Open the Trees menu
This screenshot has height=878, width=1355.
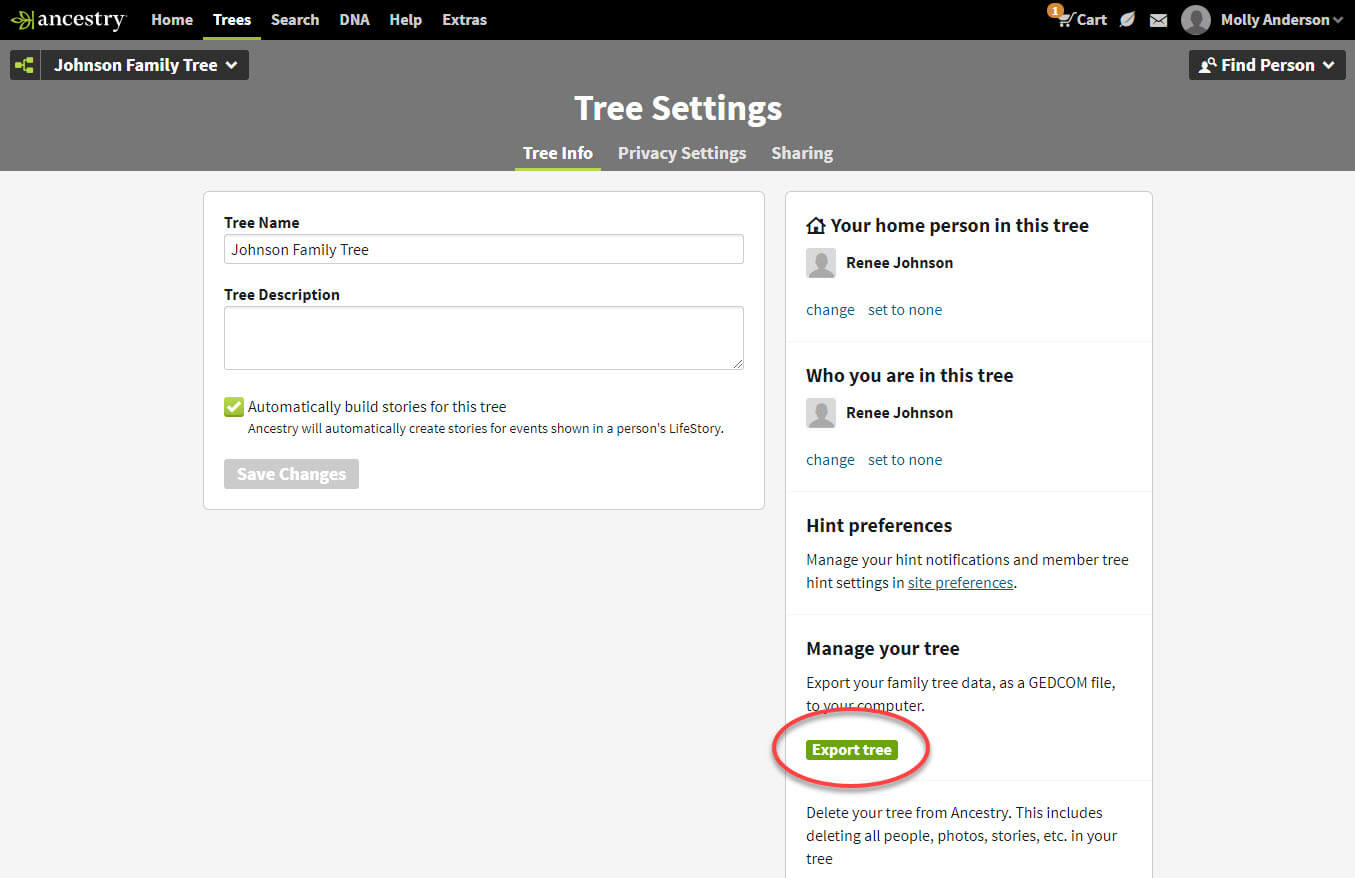point(232,20)
